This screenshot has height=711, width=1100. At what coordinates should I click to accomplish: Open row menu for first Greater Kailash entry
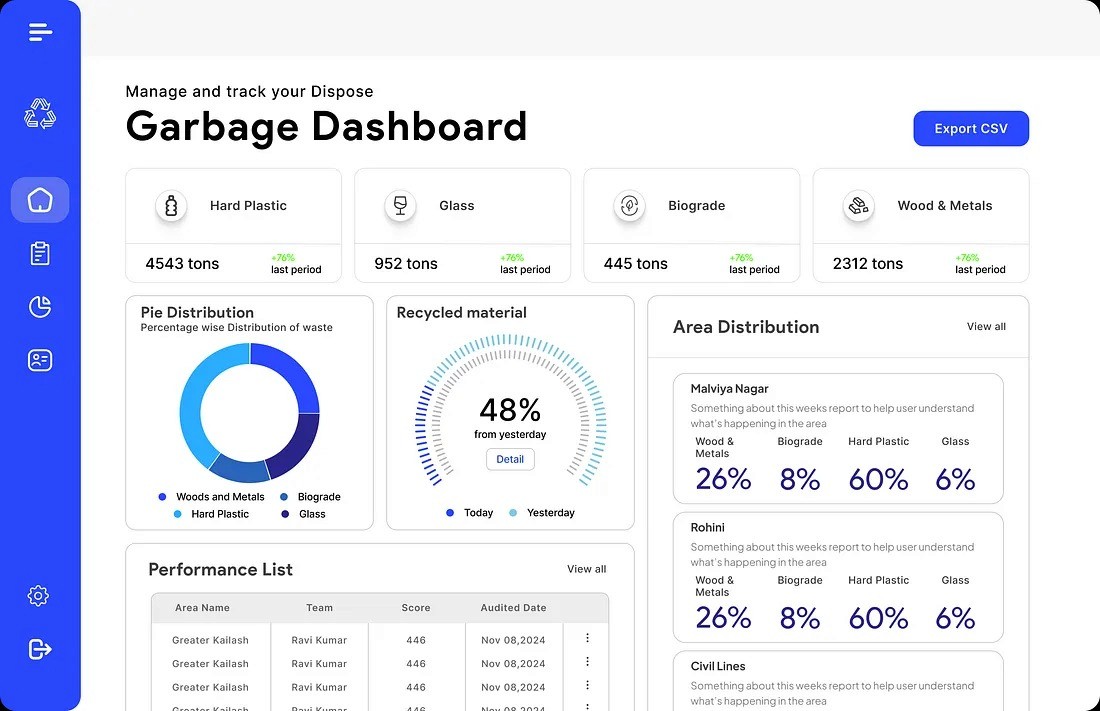click(x=587, y=638)
